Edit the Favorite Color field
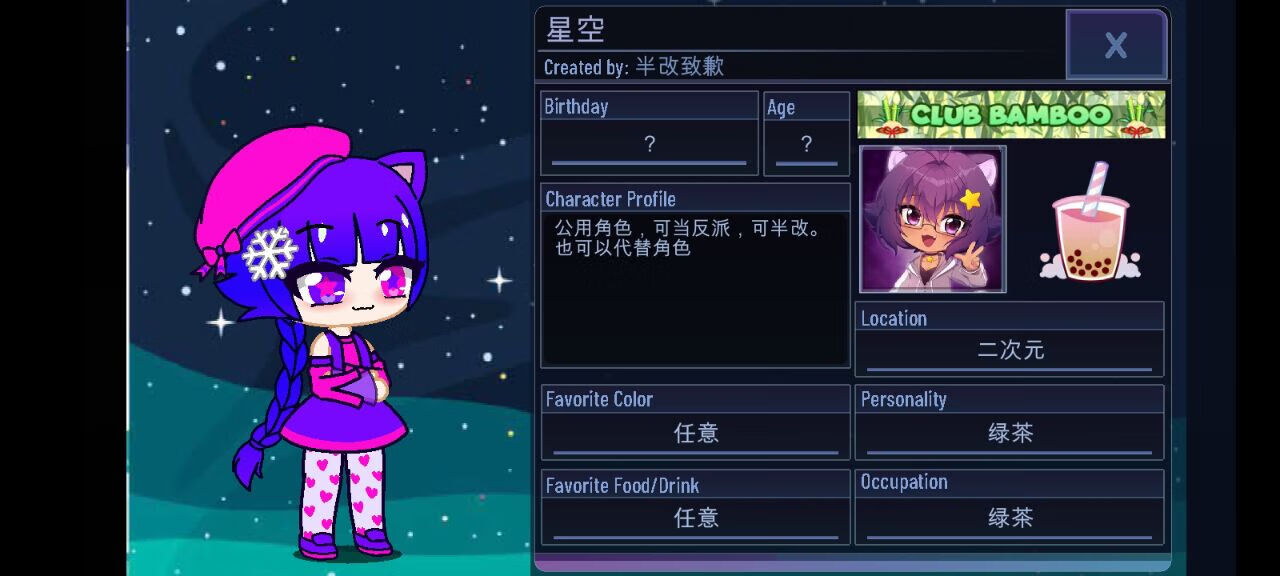 [696, 434]
